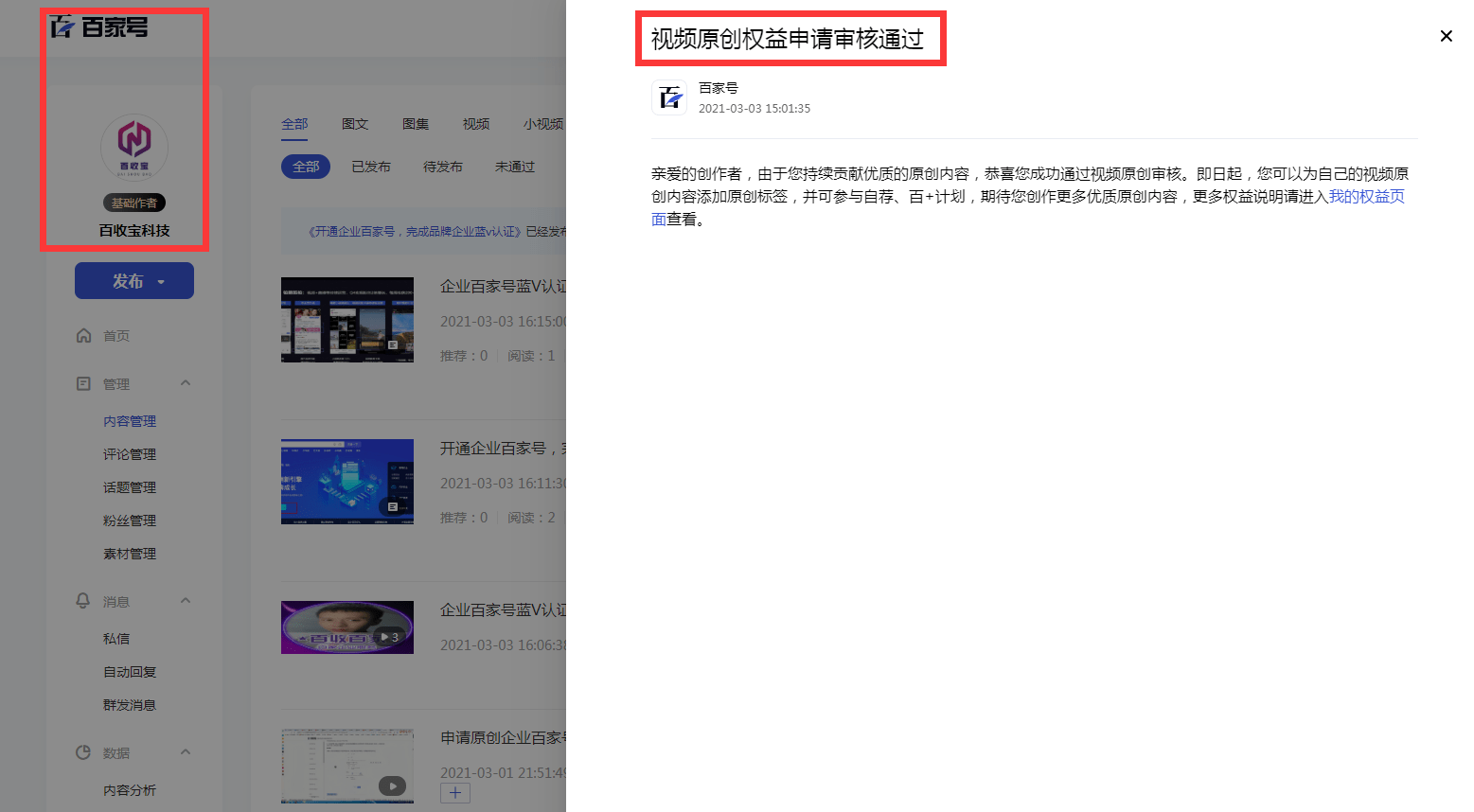Click the 管理 section document icon

click(84, 383)
